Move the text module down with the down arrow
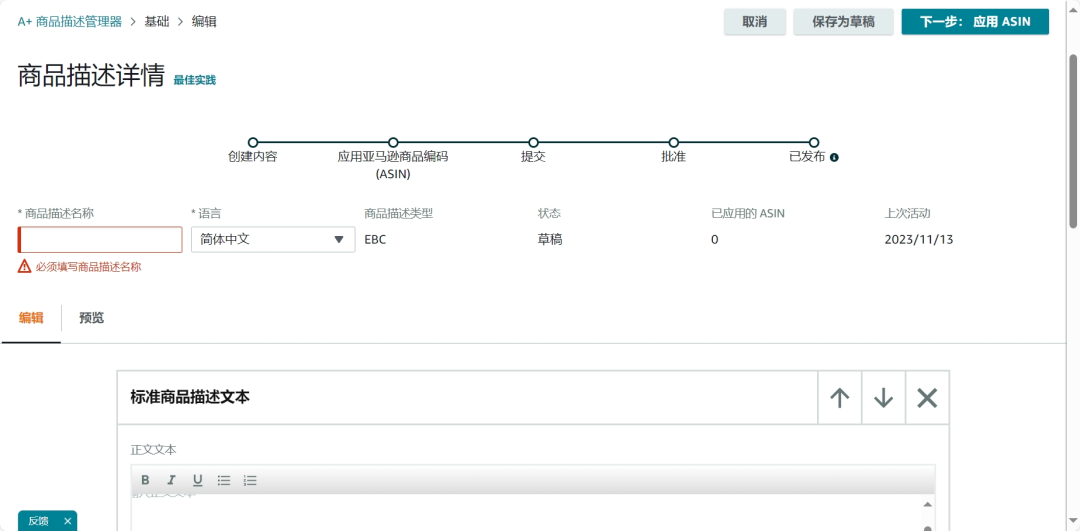Image resolution: width=1080 pixels, height=531 pixels. pyautogui.click(x=883, y=398)
